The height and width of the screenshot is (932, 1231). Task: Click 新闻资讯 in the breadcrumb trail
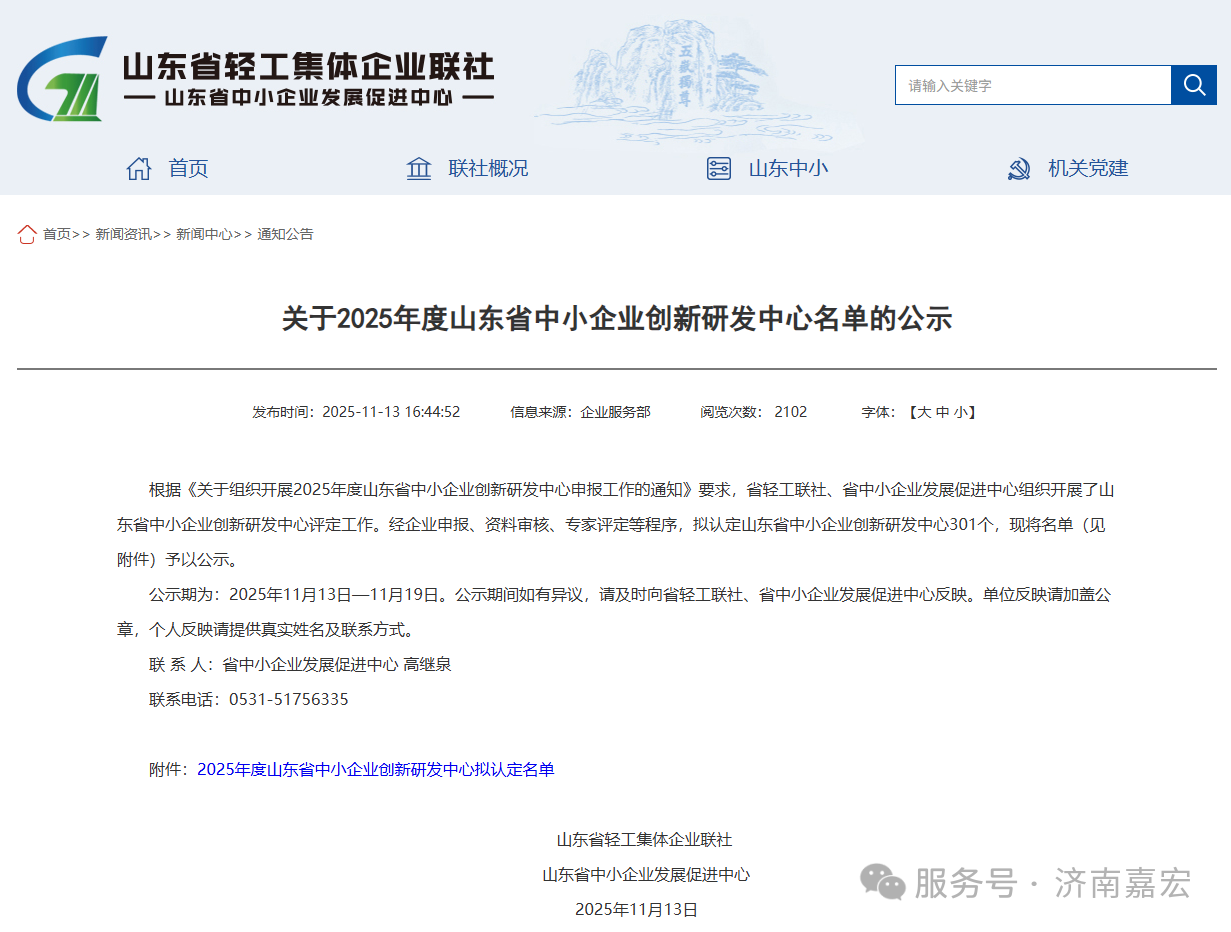tap(121, 233)
